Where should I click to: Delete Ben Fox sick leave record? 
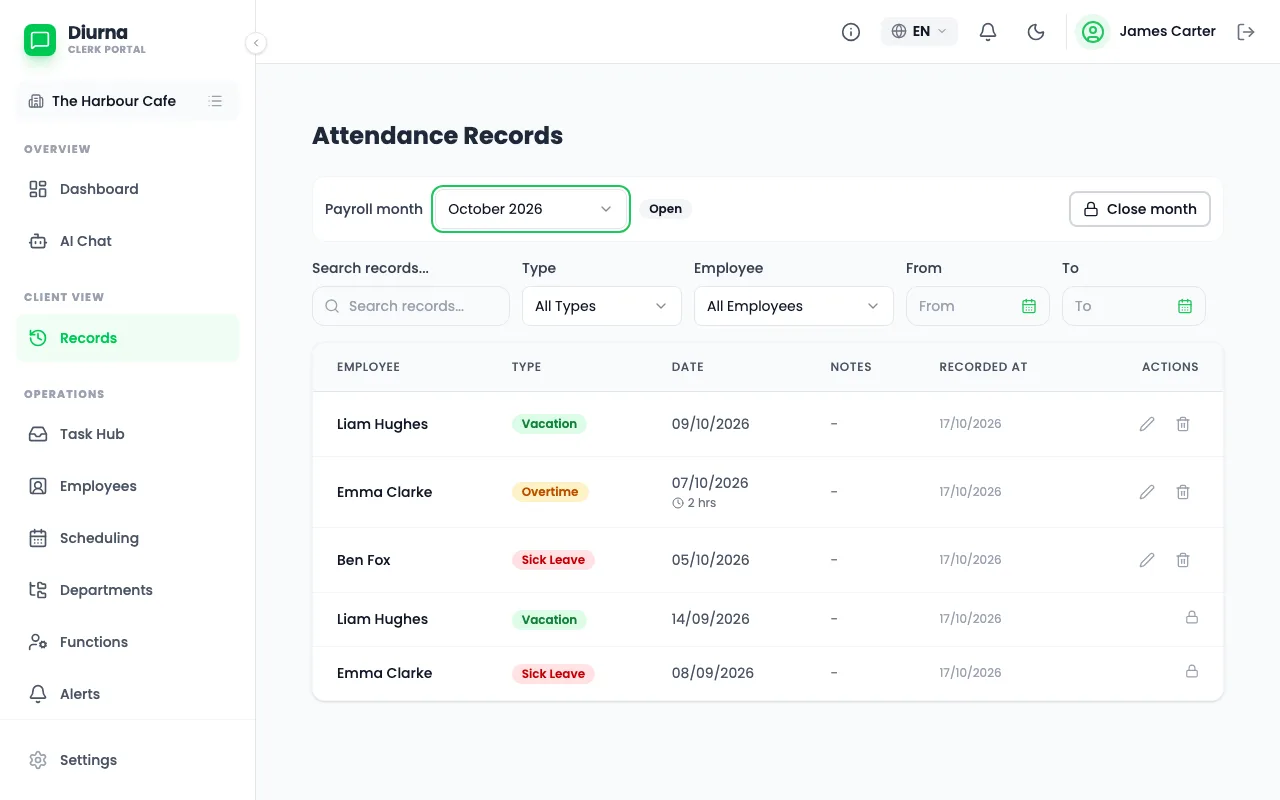1183,560
